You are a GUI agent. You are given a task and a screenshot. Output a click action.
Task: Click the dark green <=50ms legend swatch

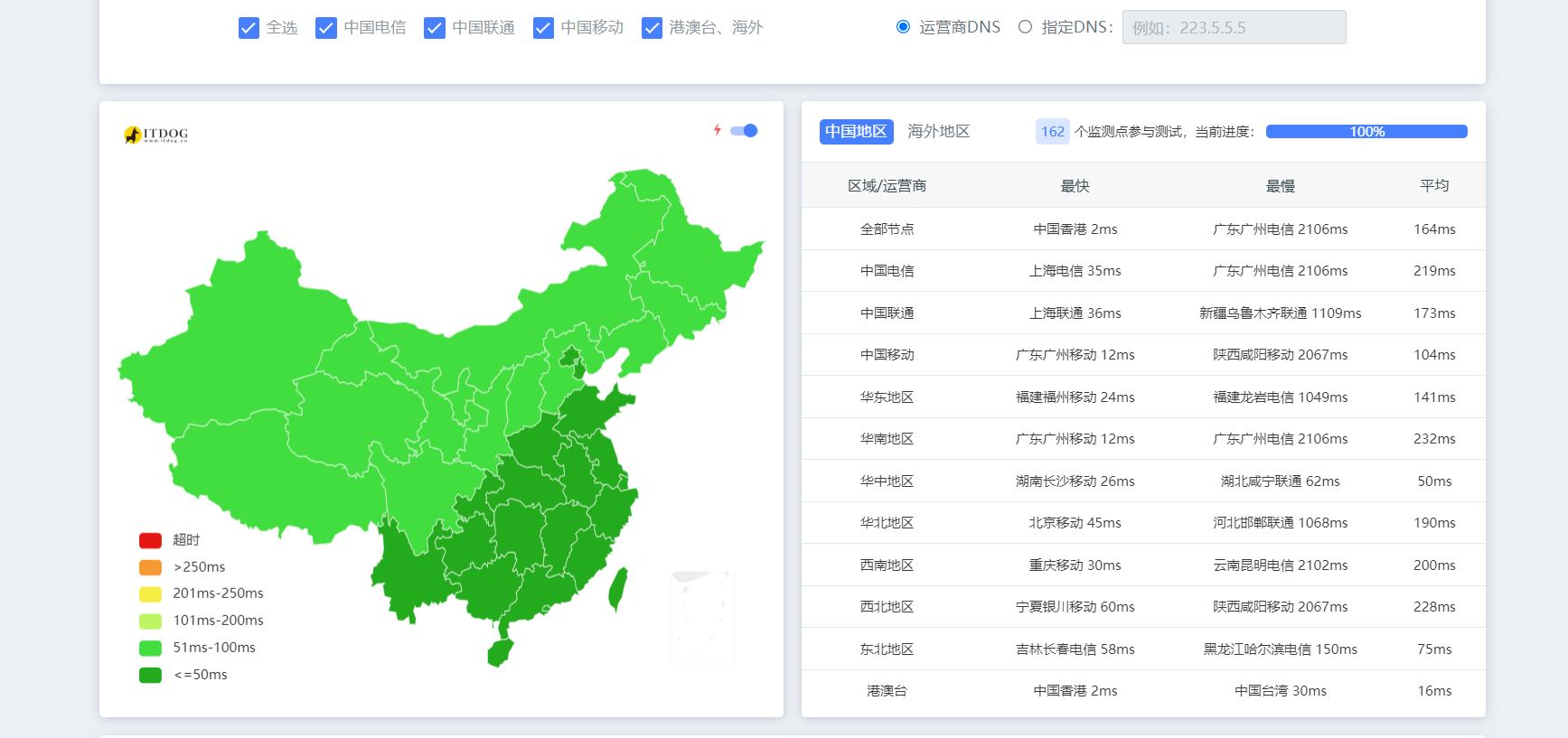point(150,675)
